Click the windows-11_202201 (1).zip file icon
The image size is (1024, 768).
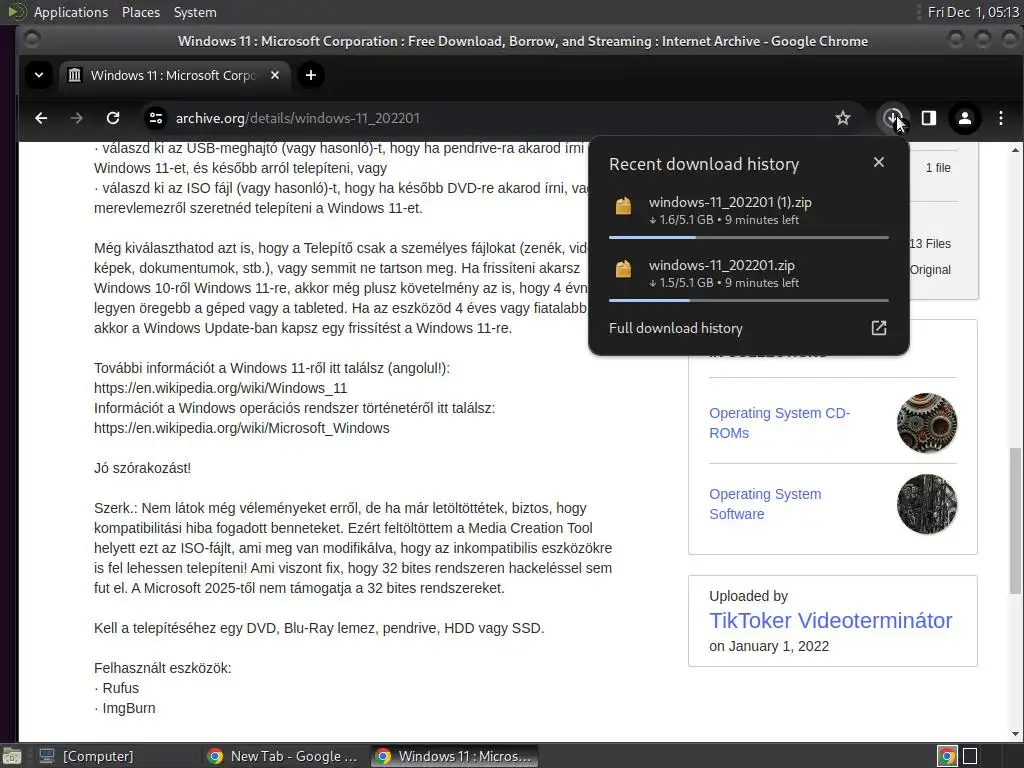[x=624, y=206]
